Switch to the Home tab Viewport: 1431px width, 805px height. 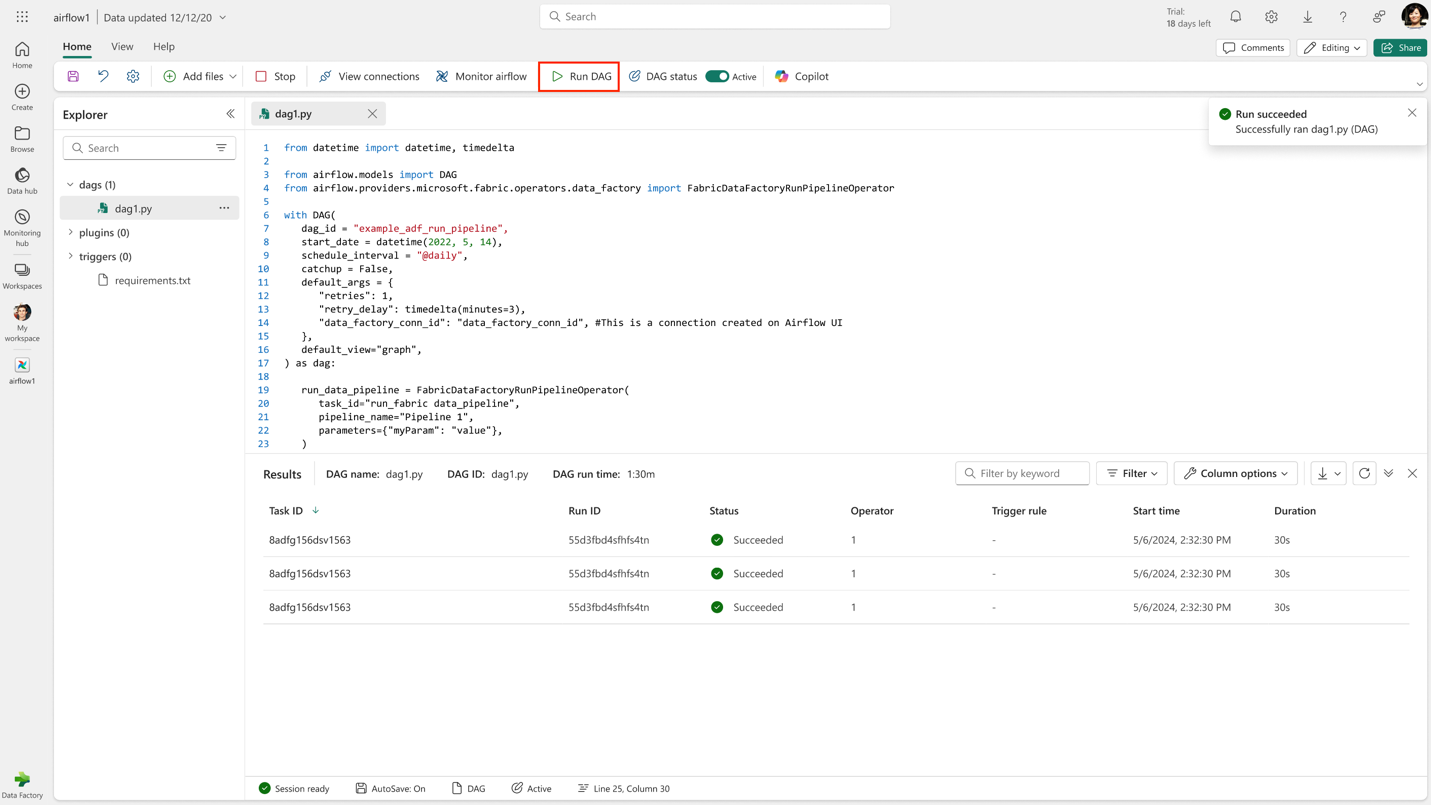pyautogui.click(x=77, y=47)
